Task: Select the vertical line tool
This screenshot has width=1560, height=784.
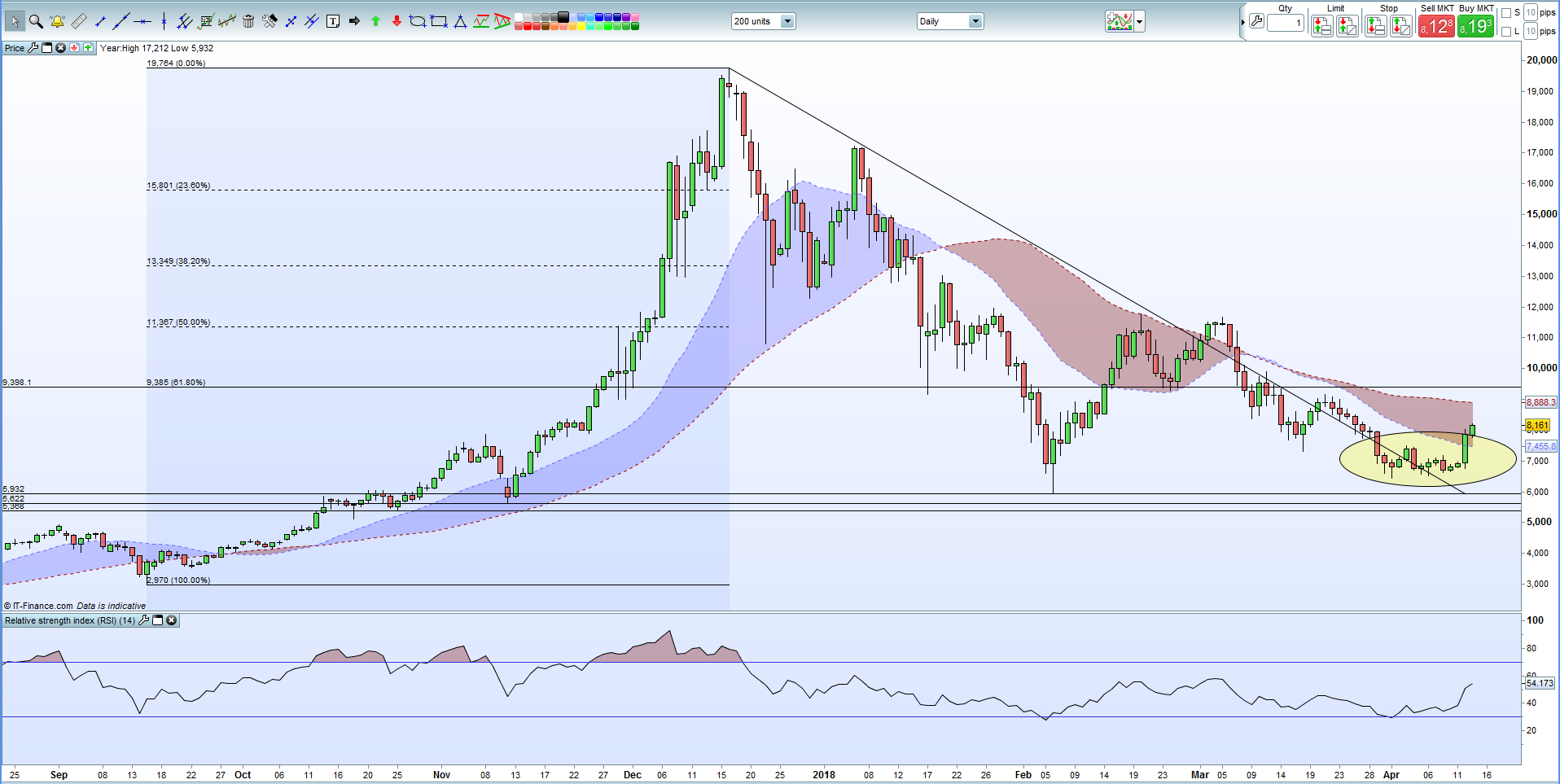Action: [x=164, y=21]
